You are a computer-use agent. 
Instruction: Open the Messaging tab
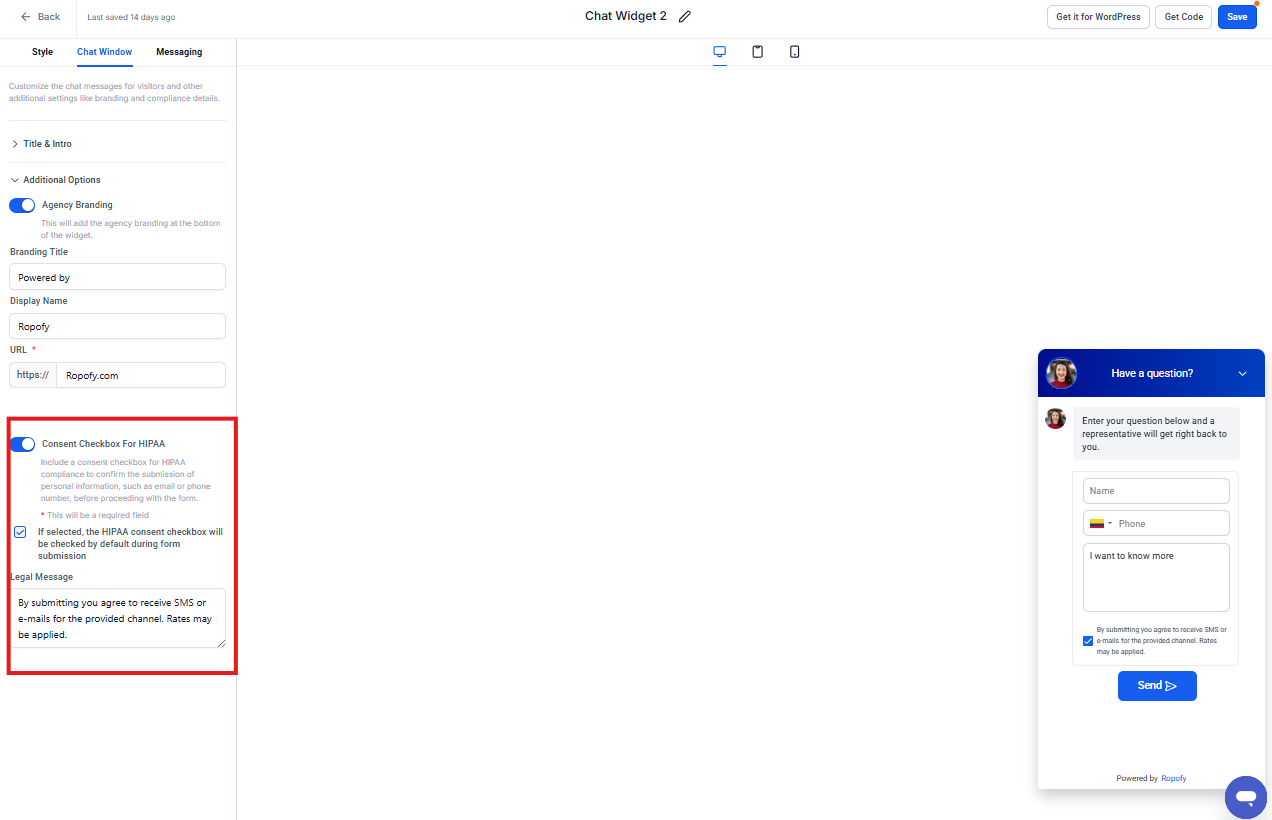(x=179, y=52)
